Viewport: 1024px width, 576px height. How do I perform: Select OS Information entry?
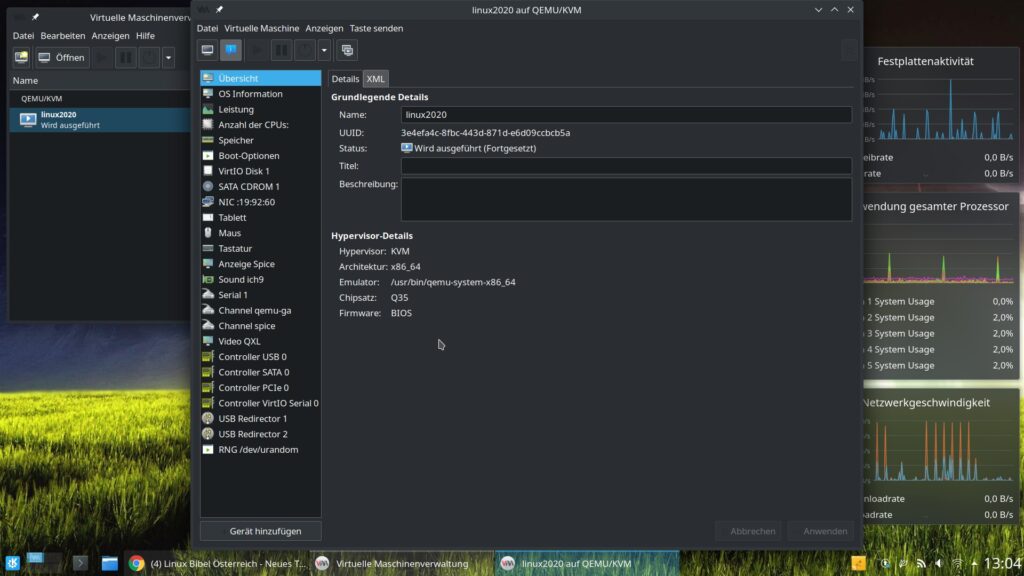point(261,93)
